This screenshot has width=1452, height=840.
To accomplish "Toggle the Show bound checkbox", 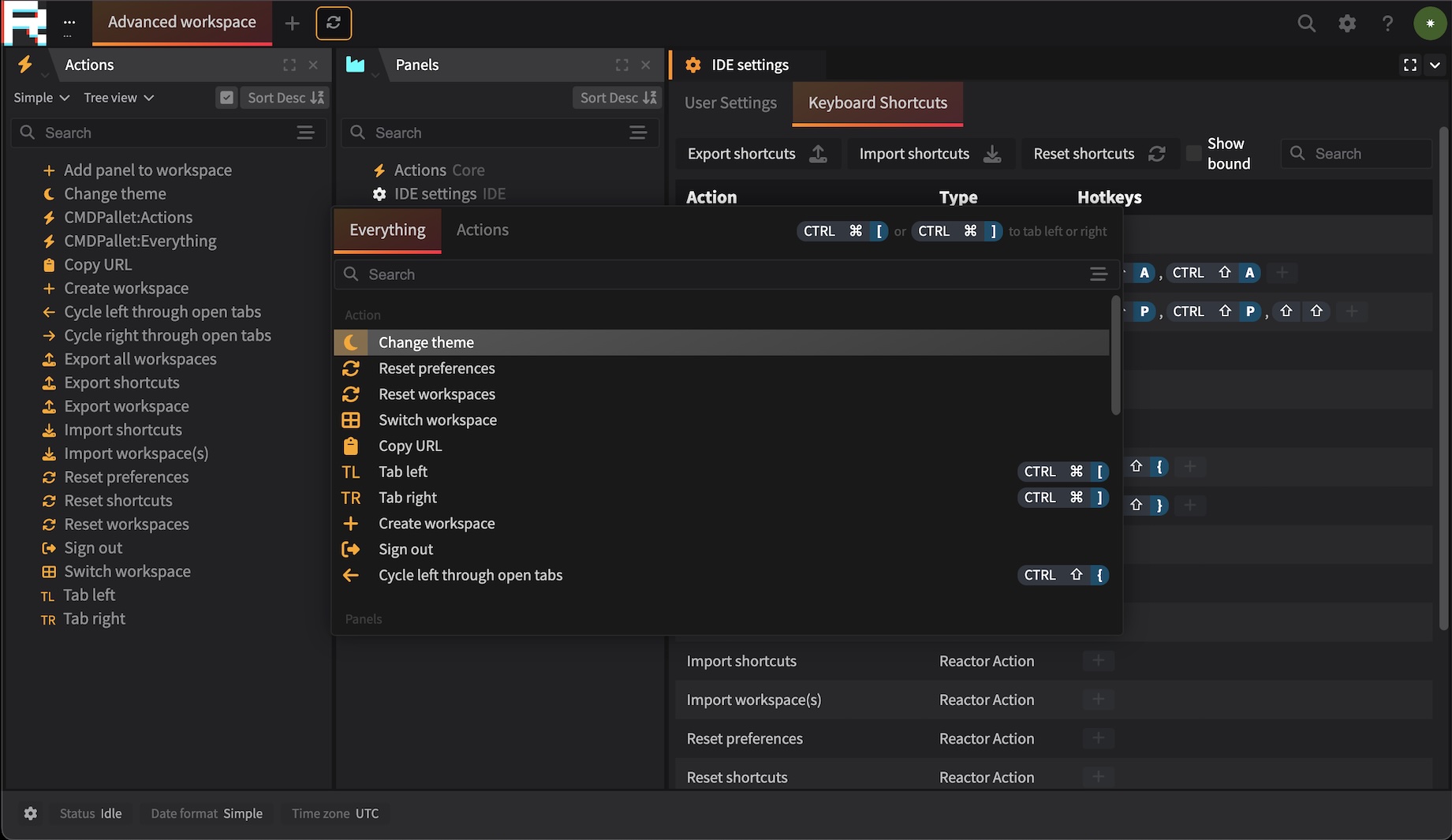I will (1194, 154).
